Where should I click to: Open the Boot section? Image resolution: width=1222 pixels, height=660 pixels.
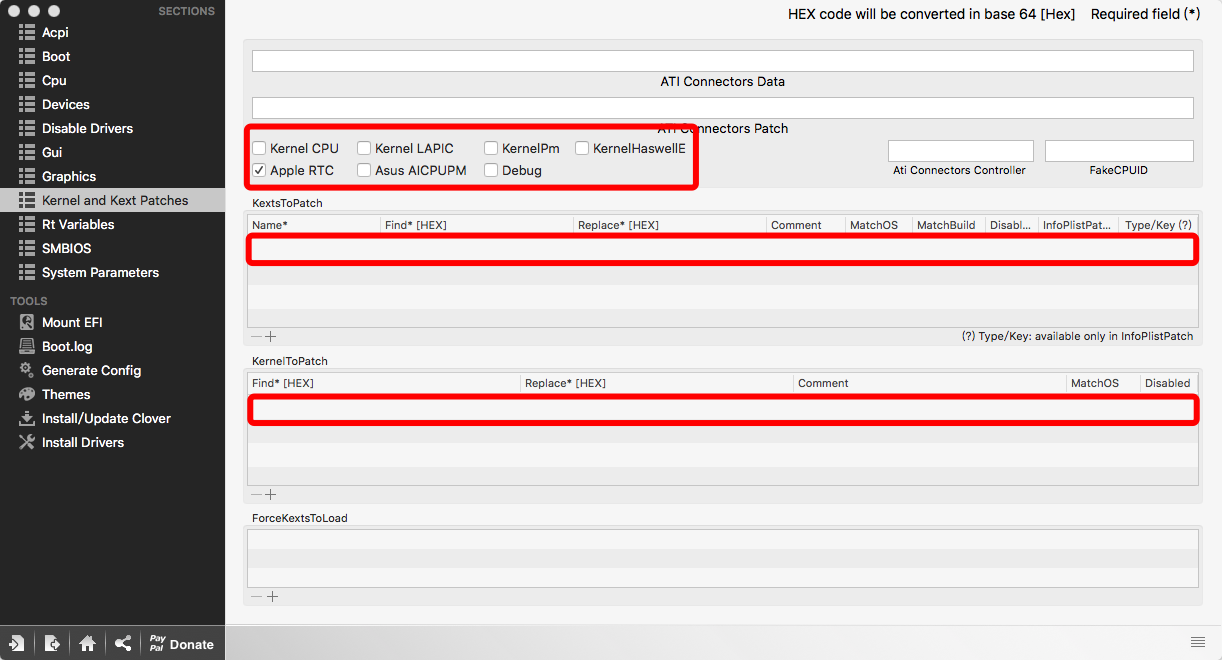56,56
